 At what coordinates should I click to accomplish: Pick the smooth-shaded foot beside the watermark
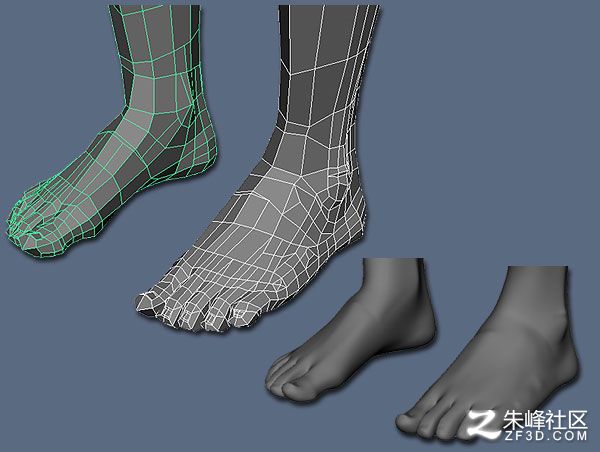tap(488, 352)
